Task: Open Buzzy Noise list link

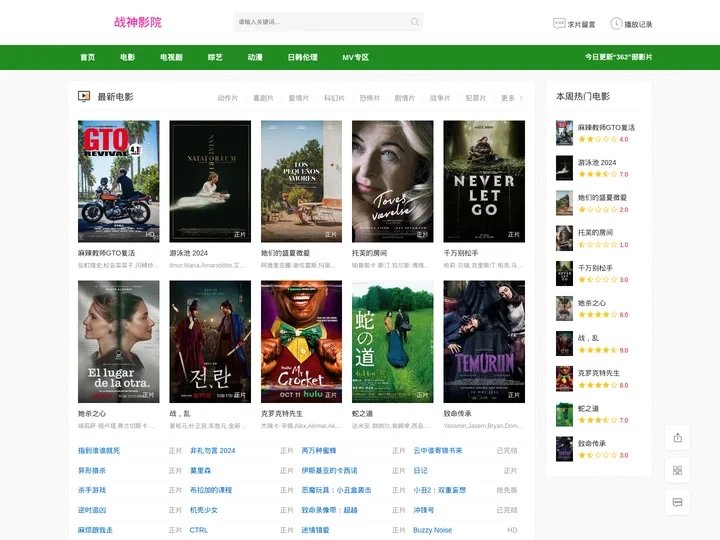Action: 433,530
